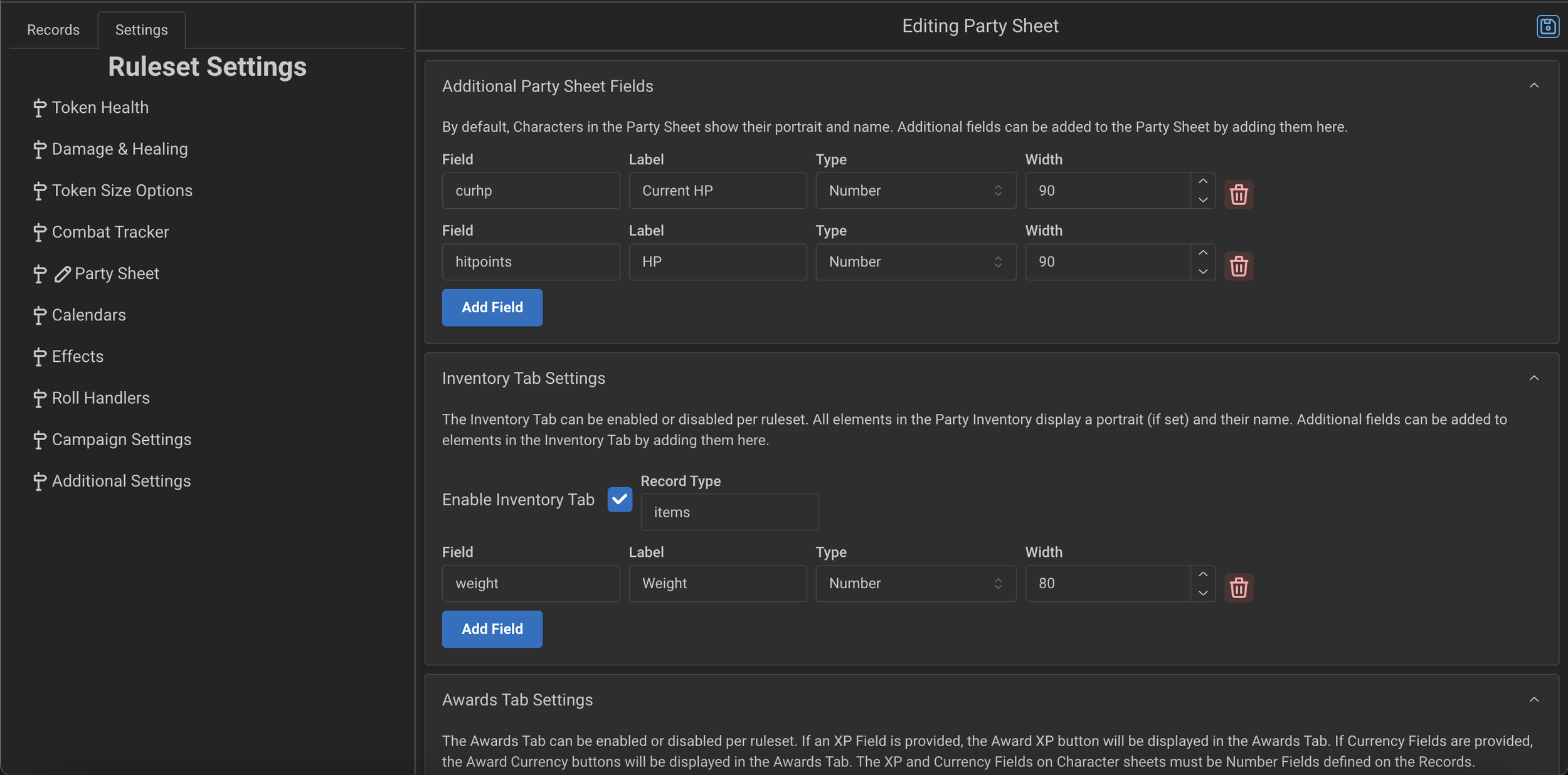
Task: Collapse the Additional Party Sheet Fields section
Action: pos(1534,86)
